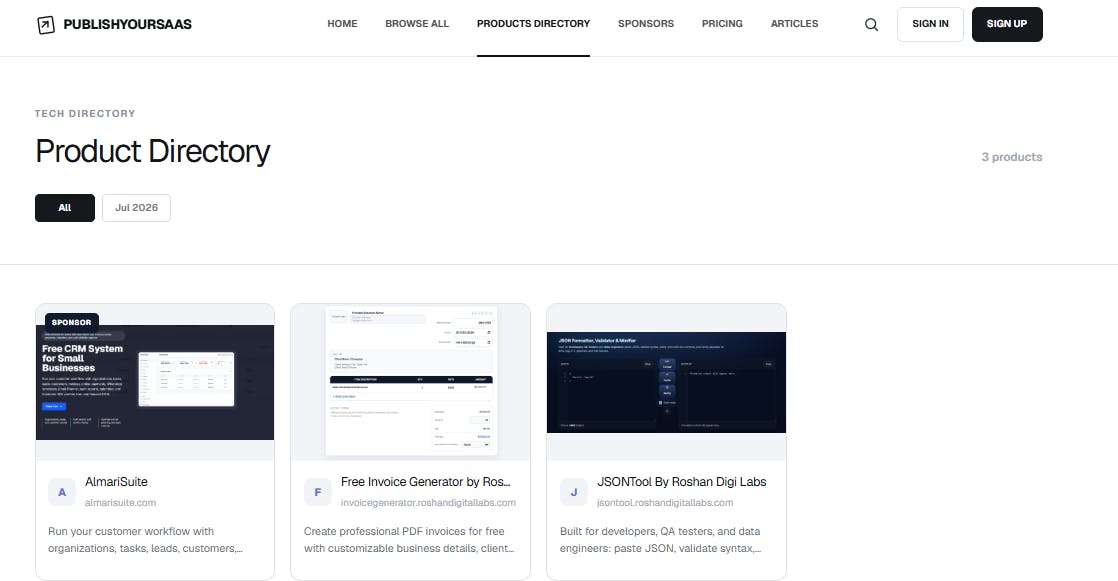Image resolution: width=1118 pixels, height=581 pixels.
Task: Click the 'Product Directory' heading
Action: [x=153, y=151]
